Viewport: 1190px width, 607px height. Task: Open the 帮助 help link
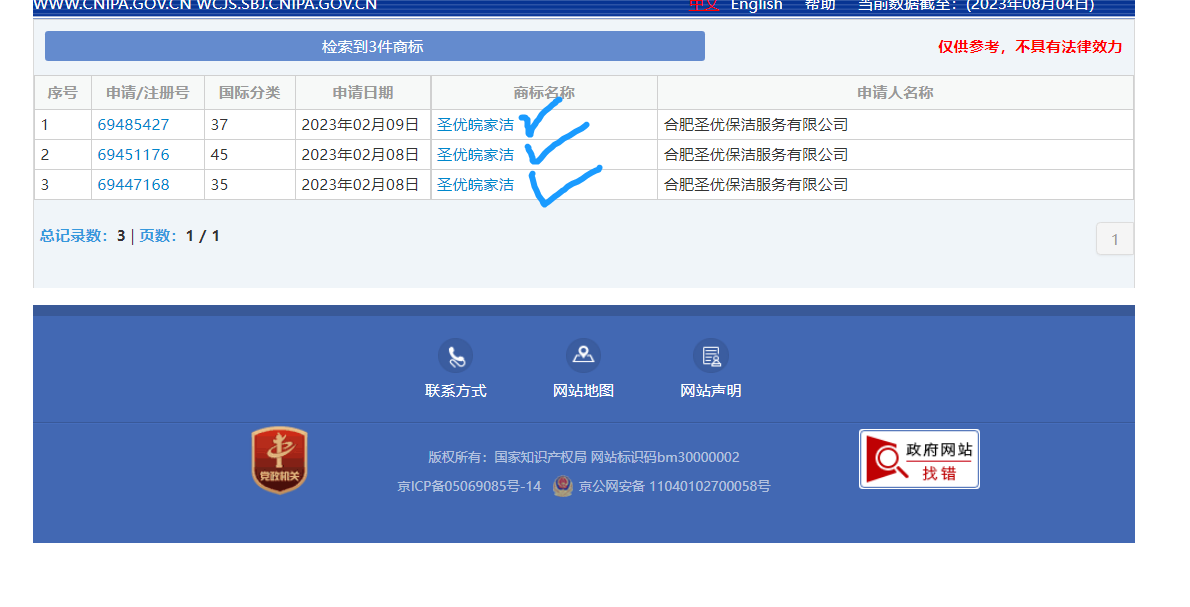click(820, 5)
